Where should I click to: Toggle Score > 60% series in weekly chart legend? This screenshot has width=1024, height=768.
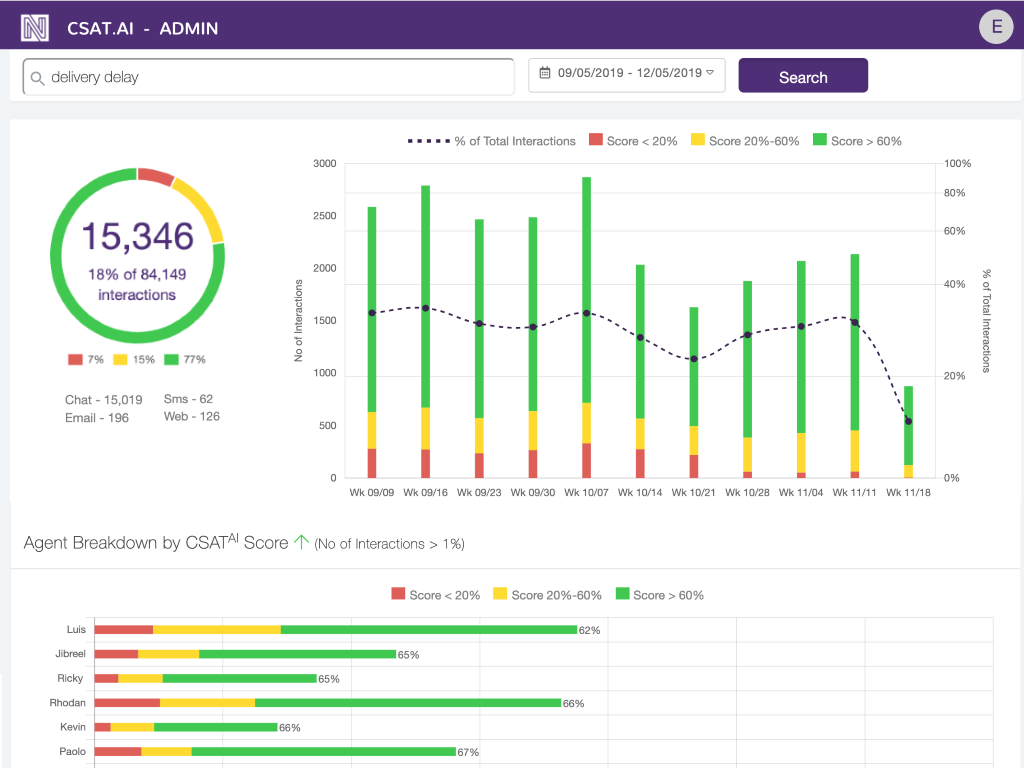click(x=857, y=141)
